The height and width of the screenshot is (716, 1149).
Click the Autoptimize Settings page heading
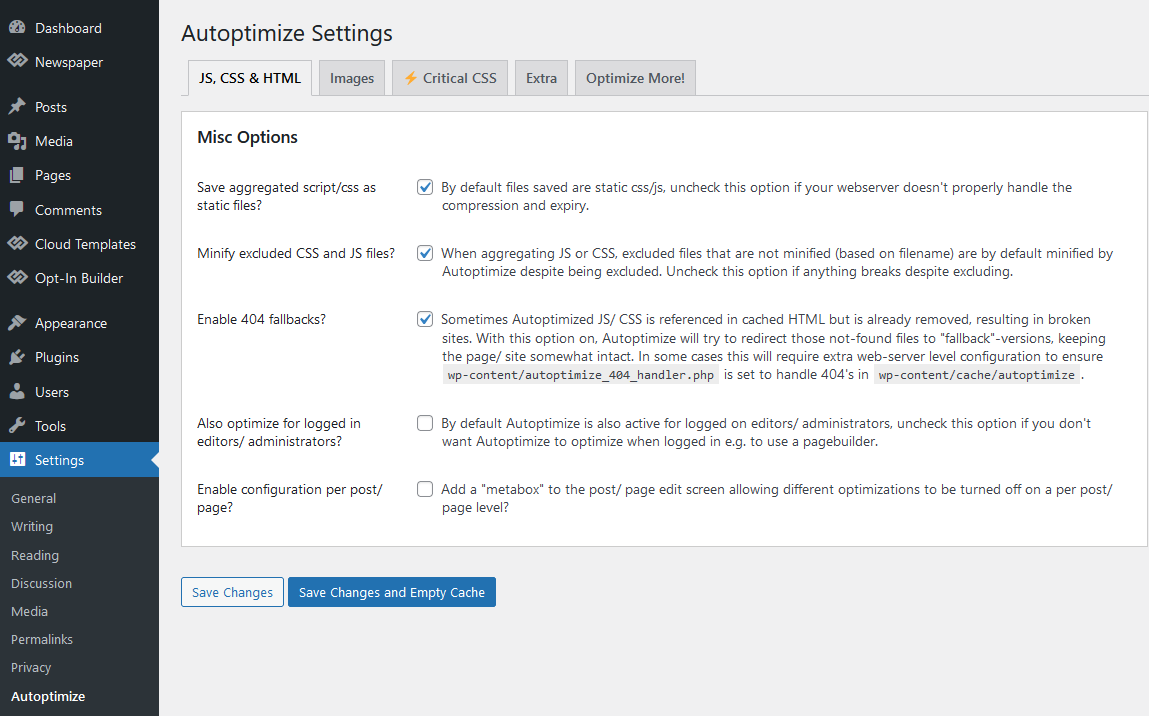(x=287, y=33)
